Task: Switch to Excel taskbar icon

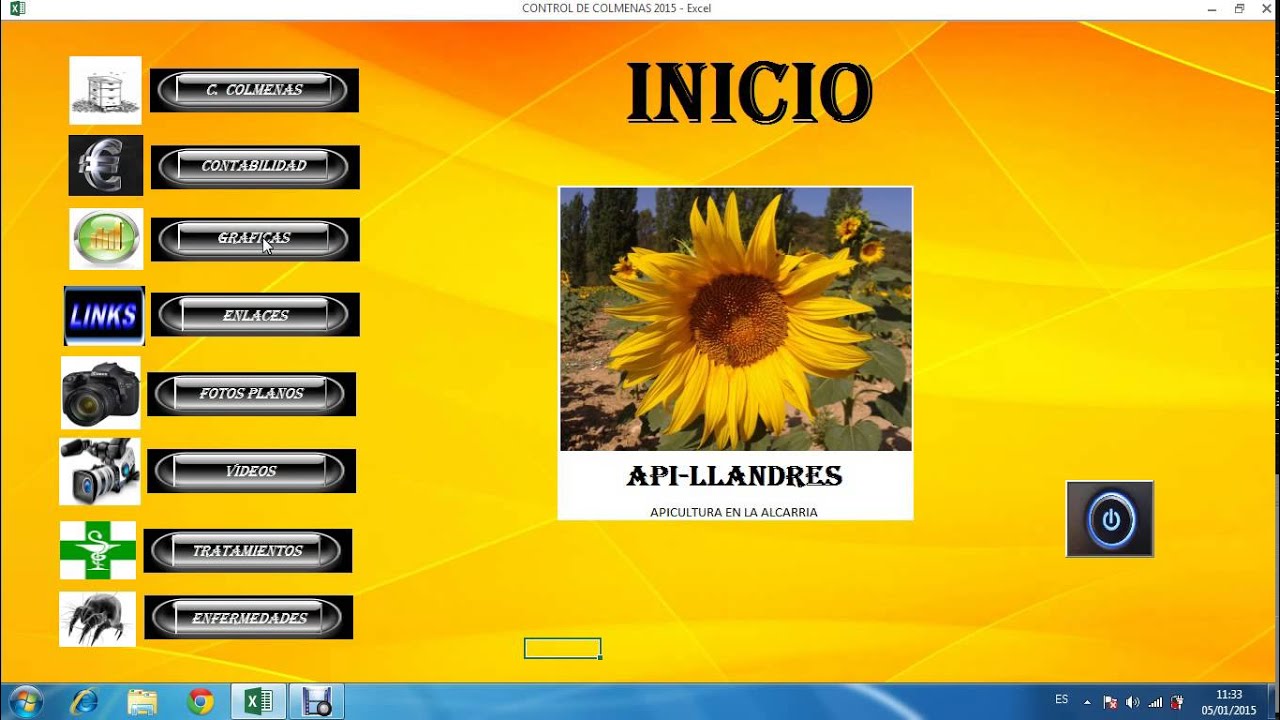Action: pyautogui.click(x=259, y=702)
